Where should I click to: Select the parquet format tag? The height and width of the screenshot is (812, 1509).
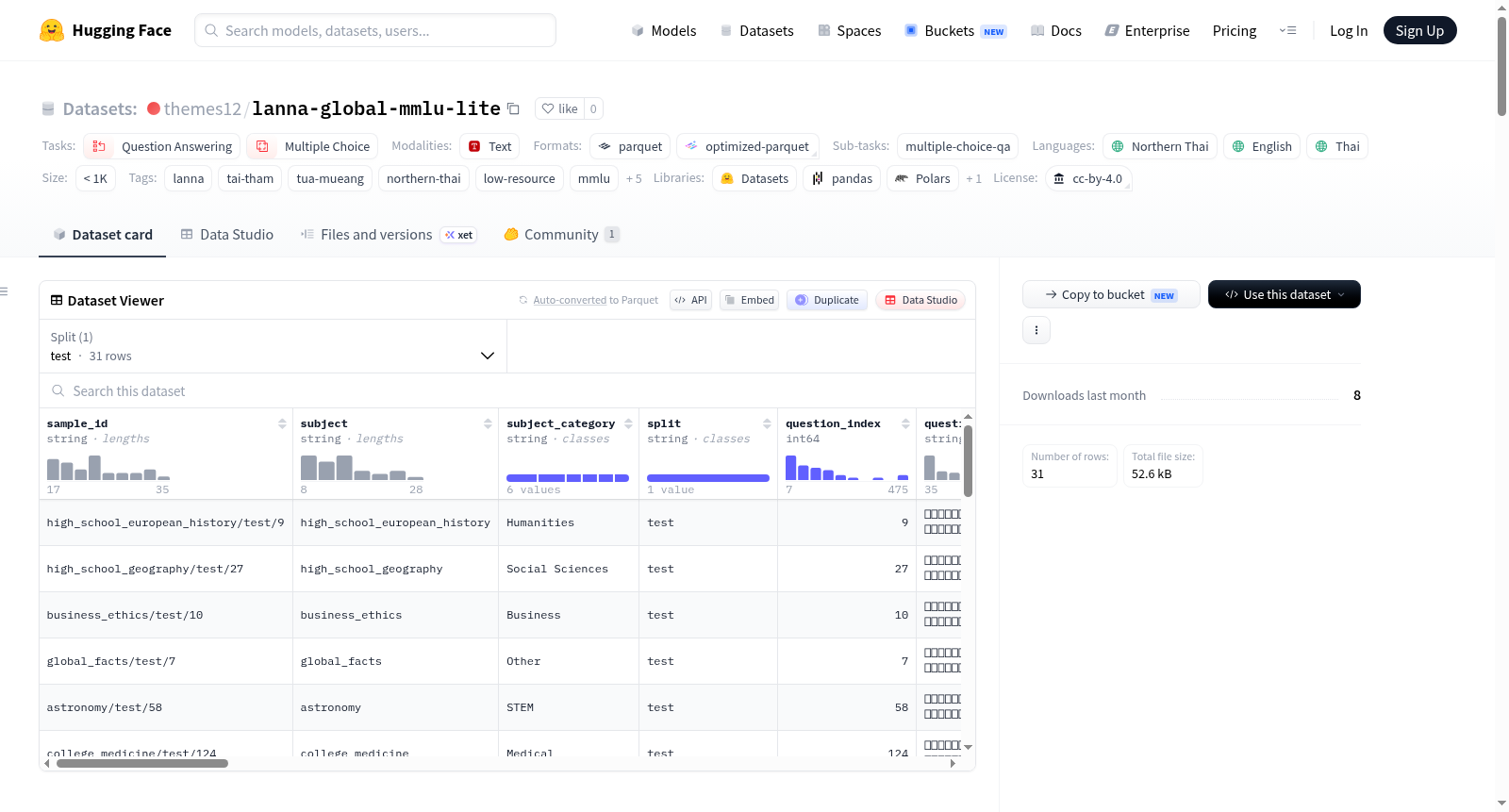point(630,146)
